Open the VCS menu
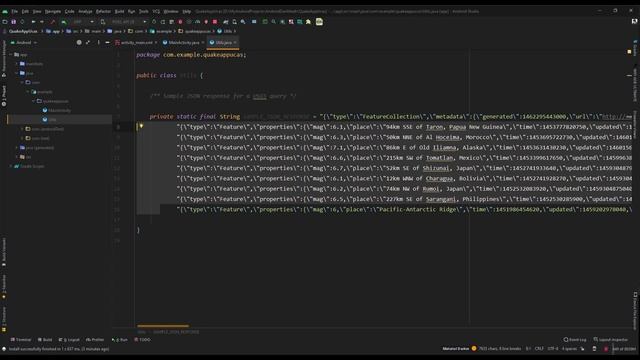 (x=156, y=11)
